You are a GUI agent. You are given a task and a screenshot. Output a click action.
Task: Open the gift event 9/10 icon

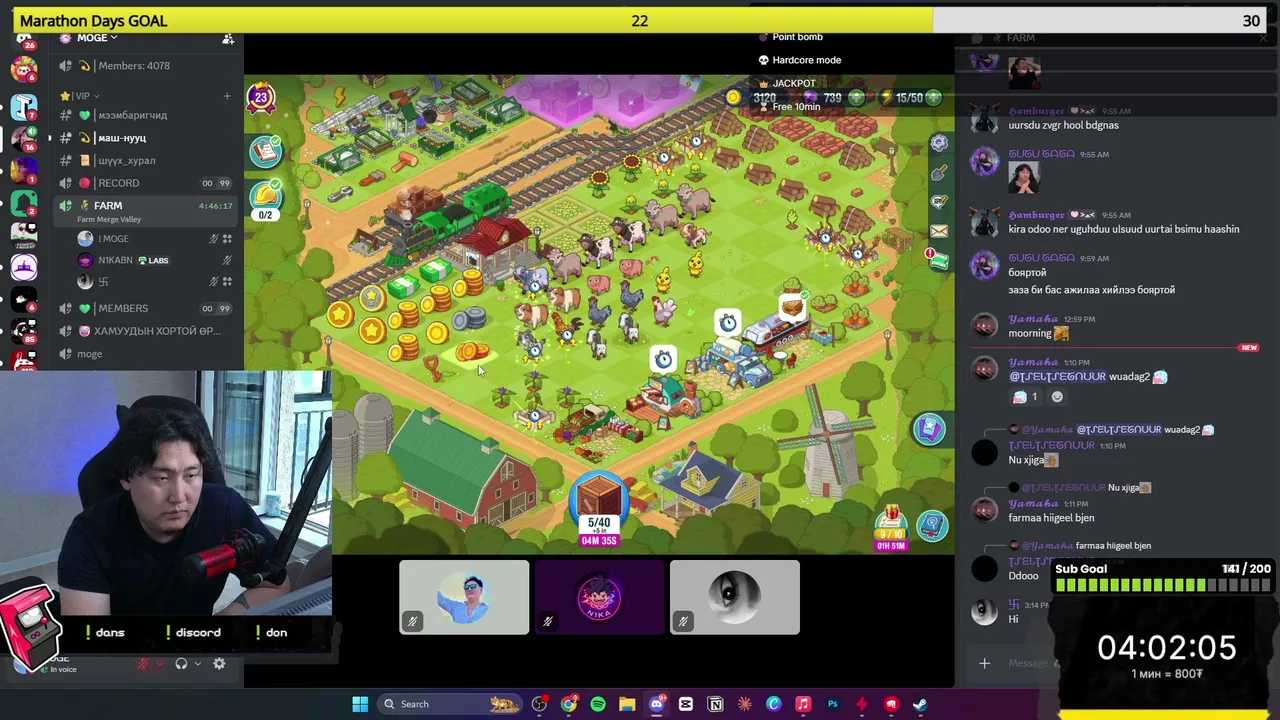coord(890,529)
